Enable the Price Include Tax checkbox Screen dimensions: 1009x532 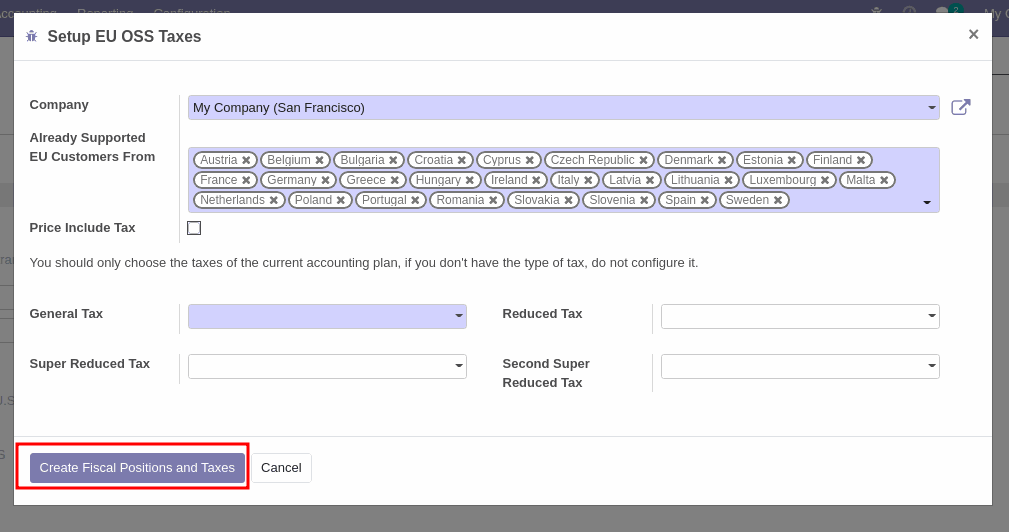(x=194, y=228)
